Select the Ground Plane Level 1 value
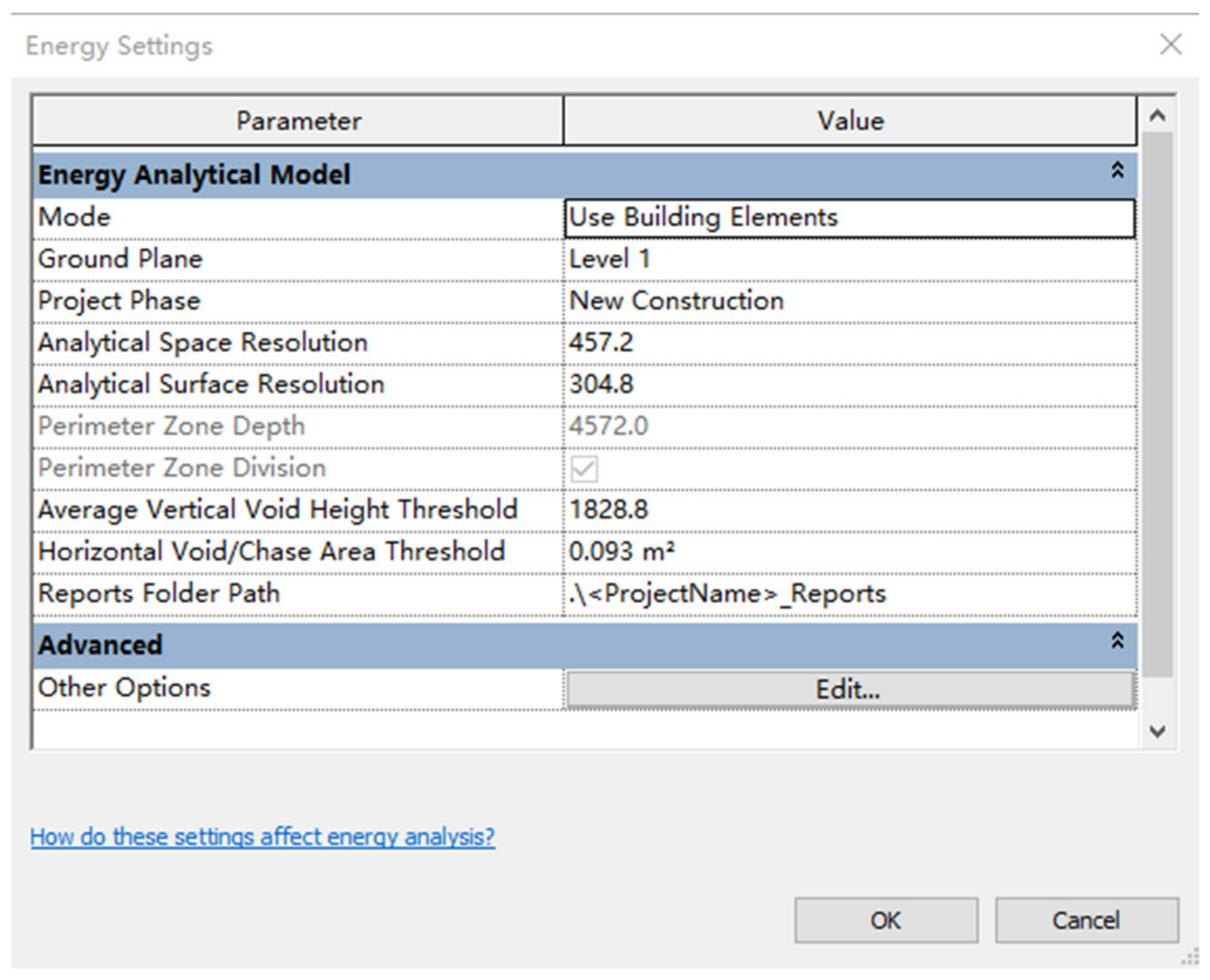The image size is (1210, 980). click(849, 260)
